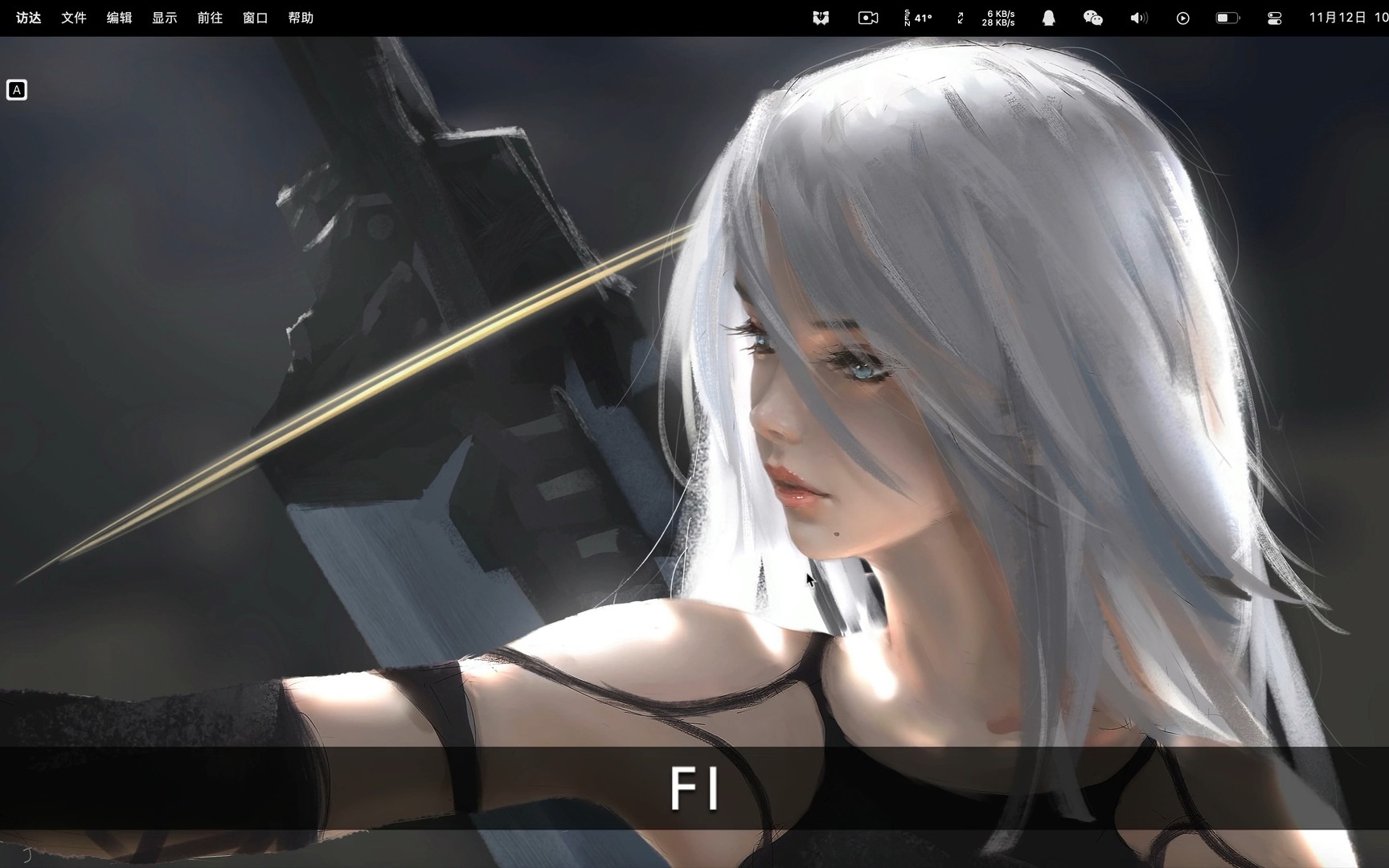Click the Now Playing play icon
The image size is (1389, 868).
click(1183, 18)
